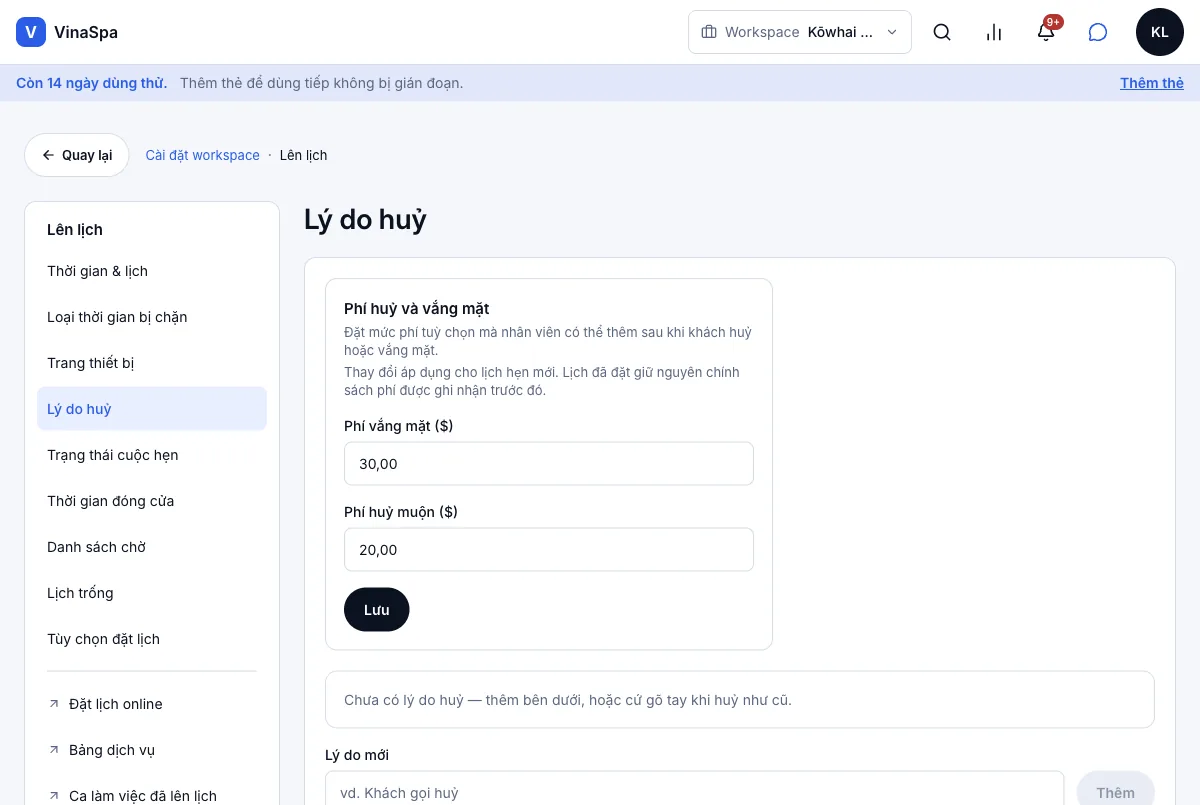Open the KL user avatar
Screen dimensions: 1200x805
click(x=1160, y=32)
